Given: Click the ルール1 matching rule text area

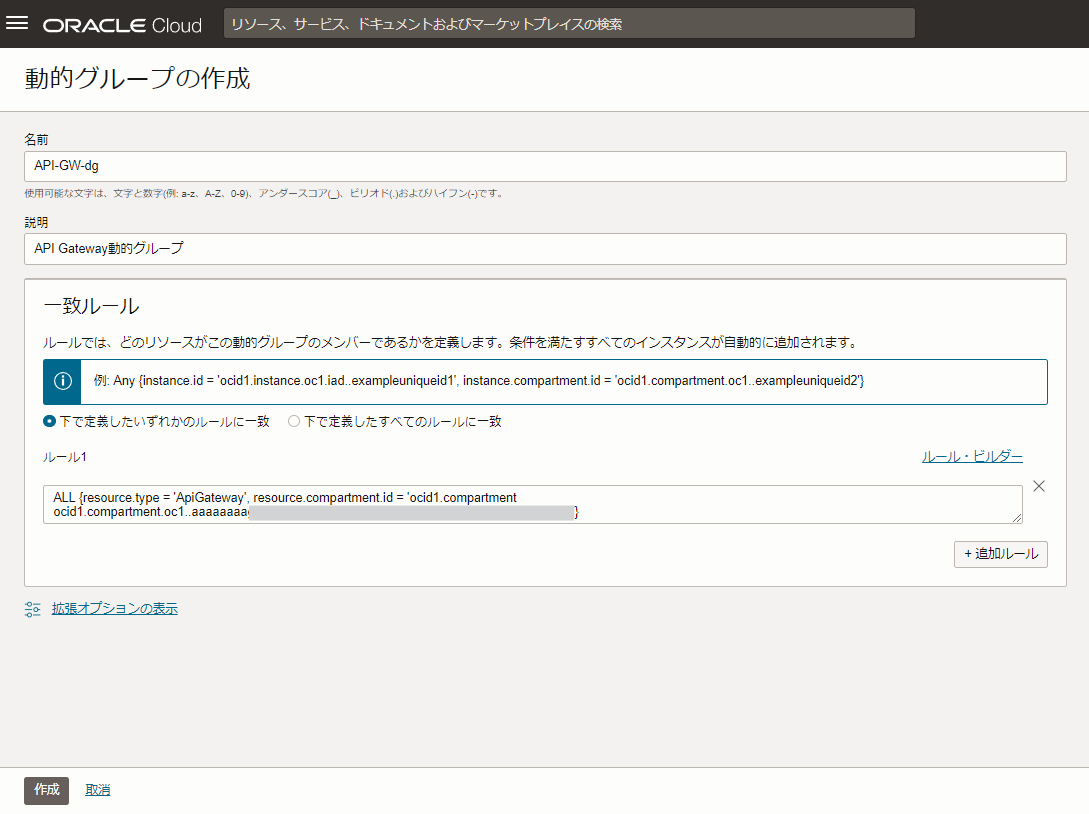Looking at the screenshot, I should (x=533, y=504).
